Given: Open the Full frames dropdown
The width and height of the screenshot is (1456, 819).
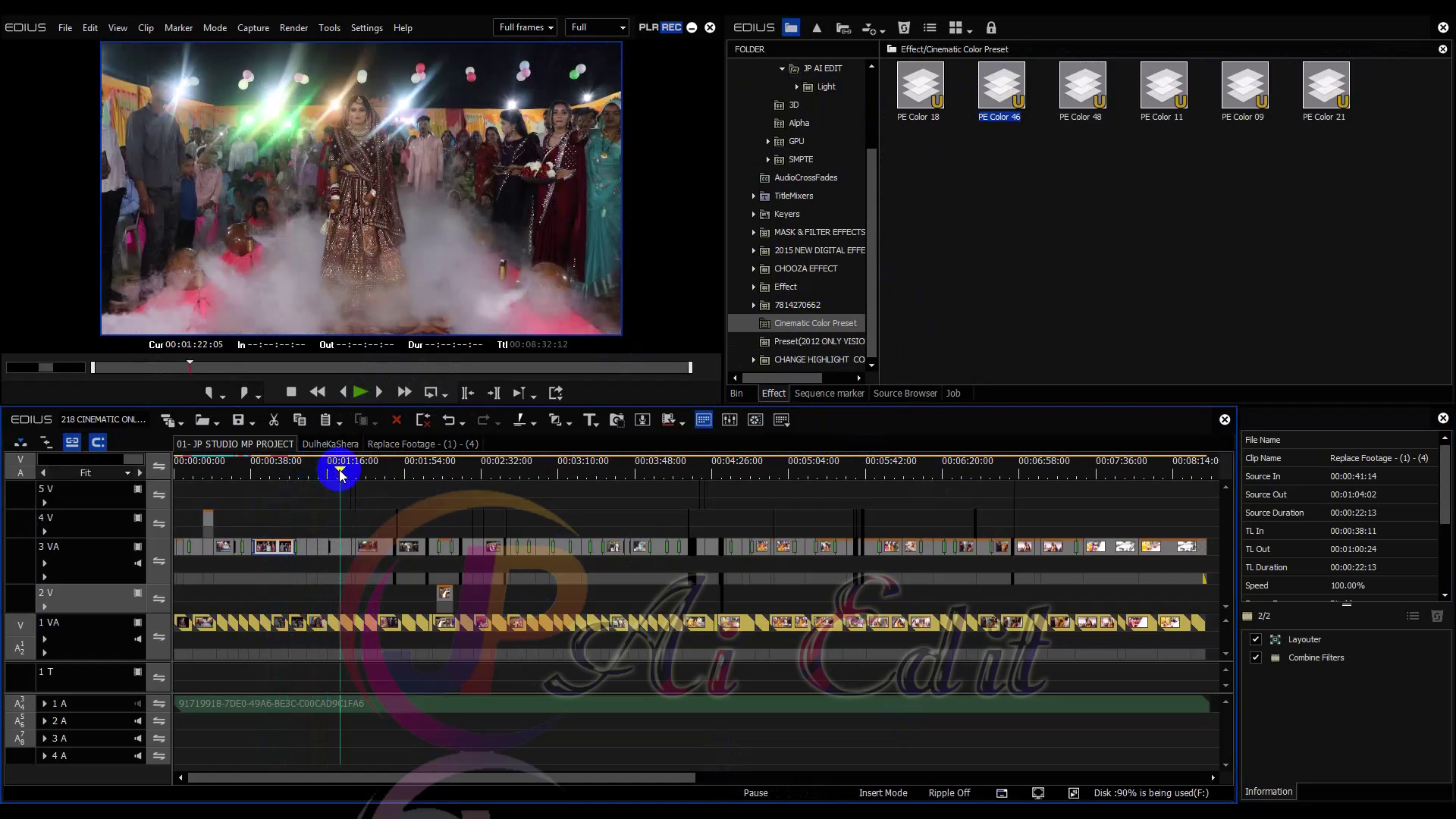Looking at the screenshot, I should pyautogui.click(x=526, y=27).
